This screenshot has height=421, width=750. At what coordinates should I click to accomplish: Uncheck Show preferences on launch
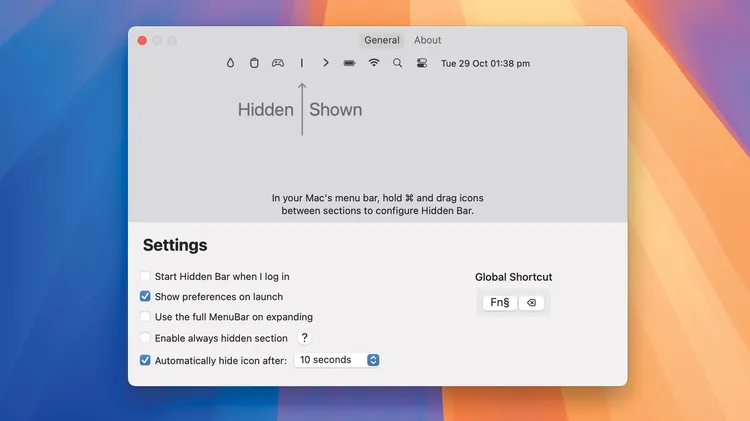click(145, 297)
